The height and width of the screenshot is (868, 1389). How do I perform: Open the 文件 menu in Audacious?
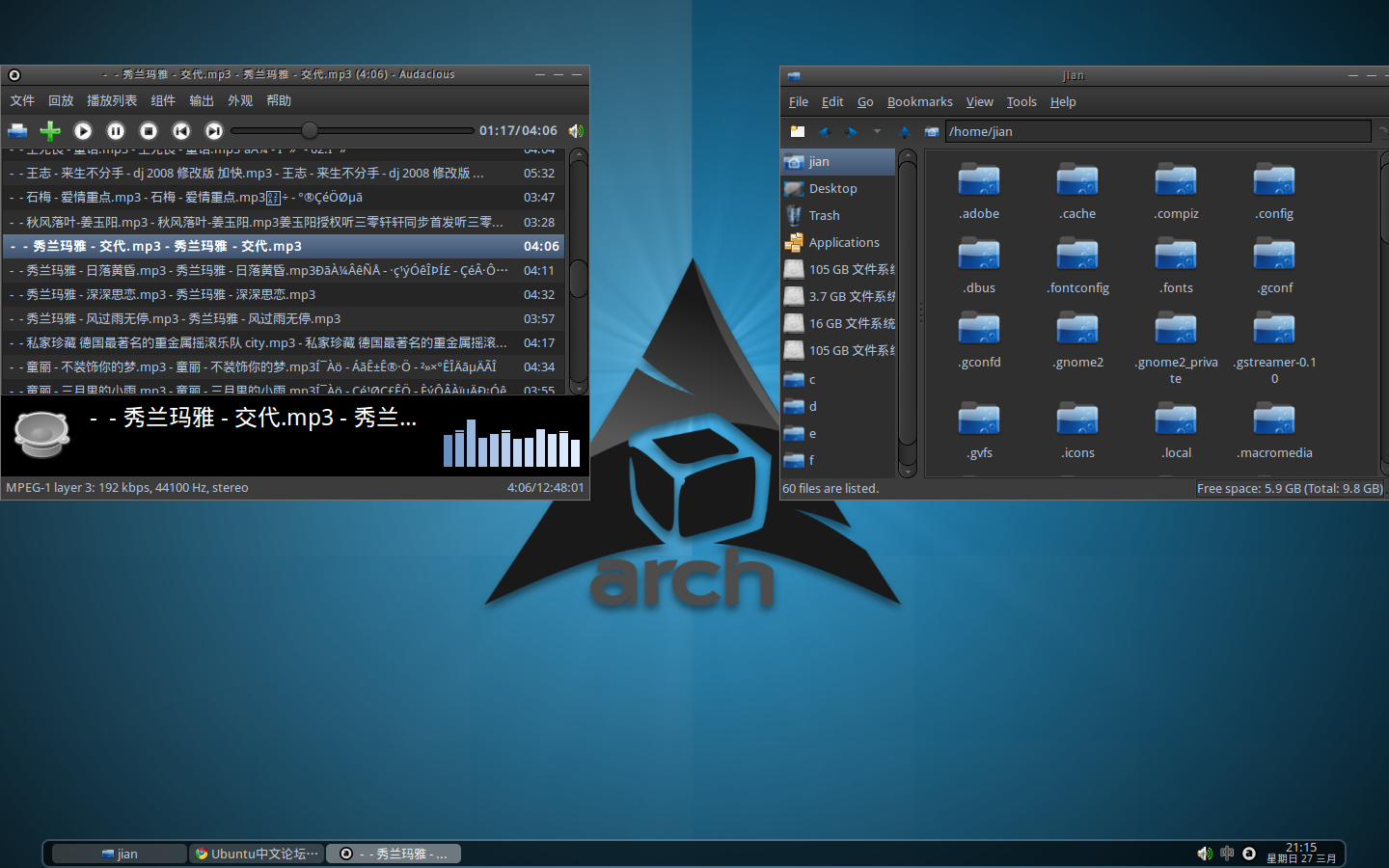pyautogui.click(x=22, y=100)
